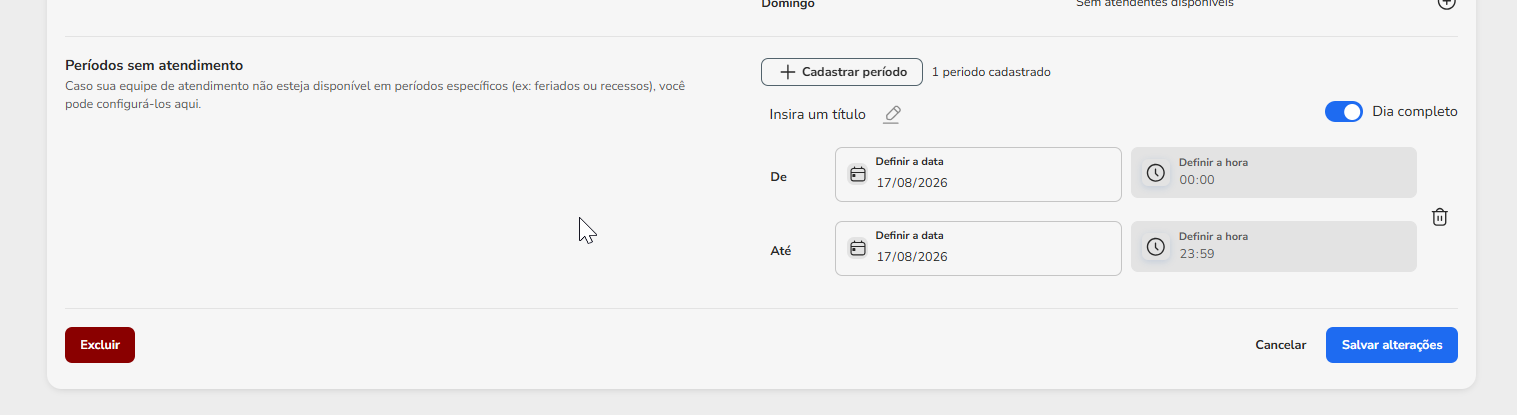Screen dimensions: 1517x415
Task: Select the De time field showing 00:00
Action: pos(1274,173)
